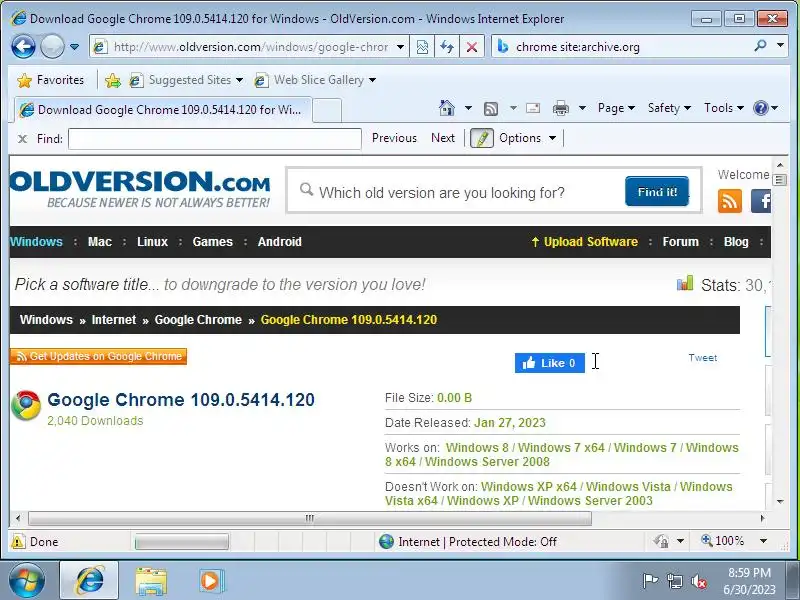Click the Home page icon

click(446, 108)
